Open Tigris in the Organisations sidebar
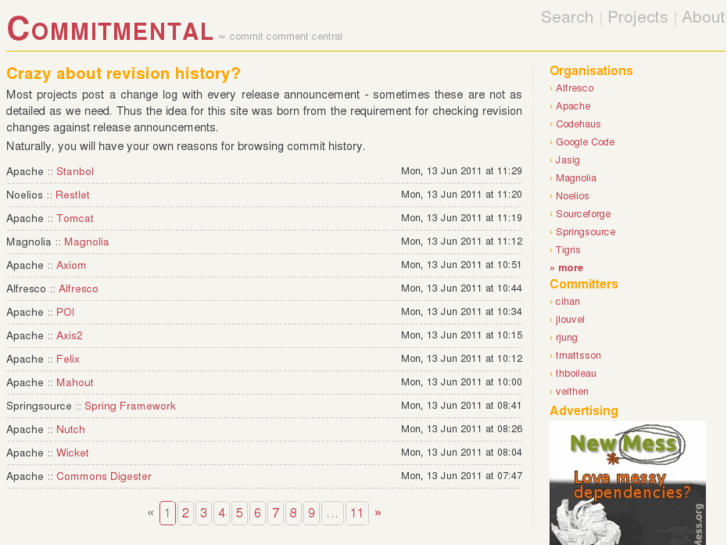Image resolution: width=727 pixels, height=545 pixels. 568,250
